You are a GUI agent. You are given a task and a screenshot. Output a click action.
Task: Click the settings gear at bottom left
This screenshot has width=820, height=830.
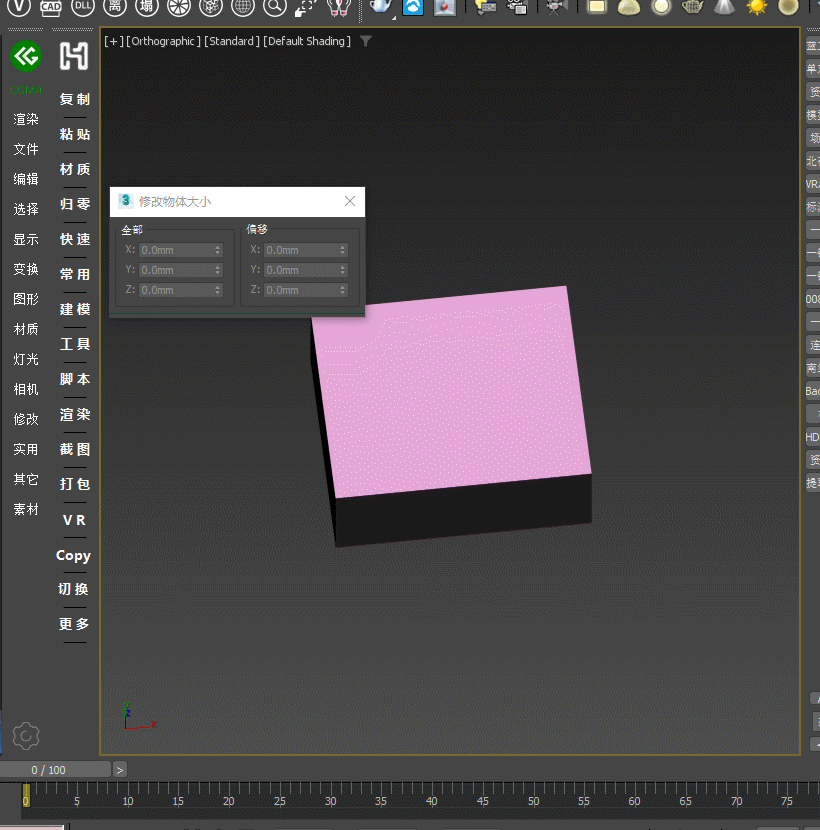(25, 736)
